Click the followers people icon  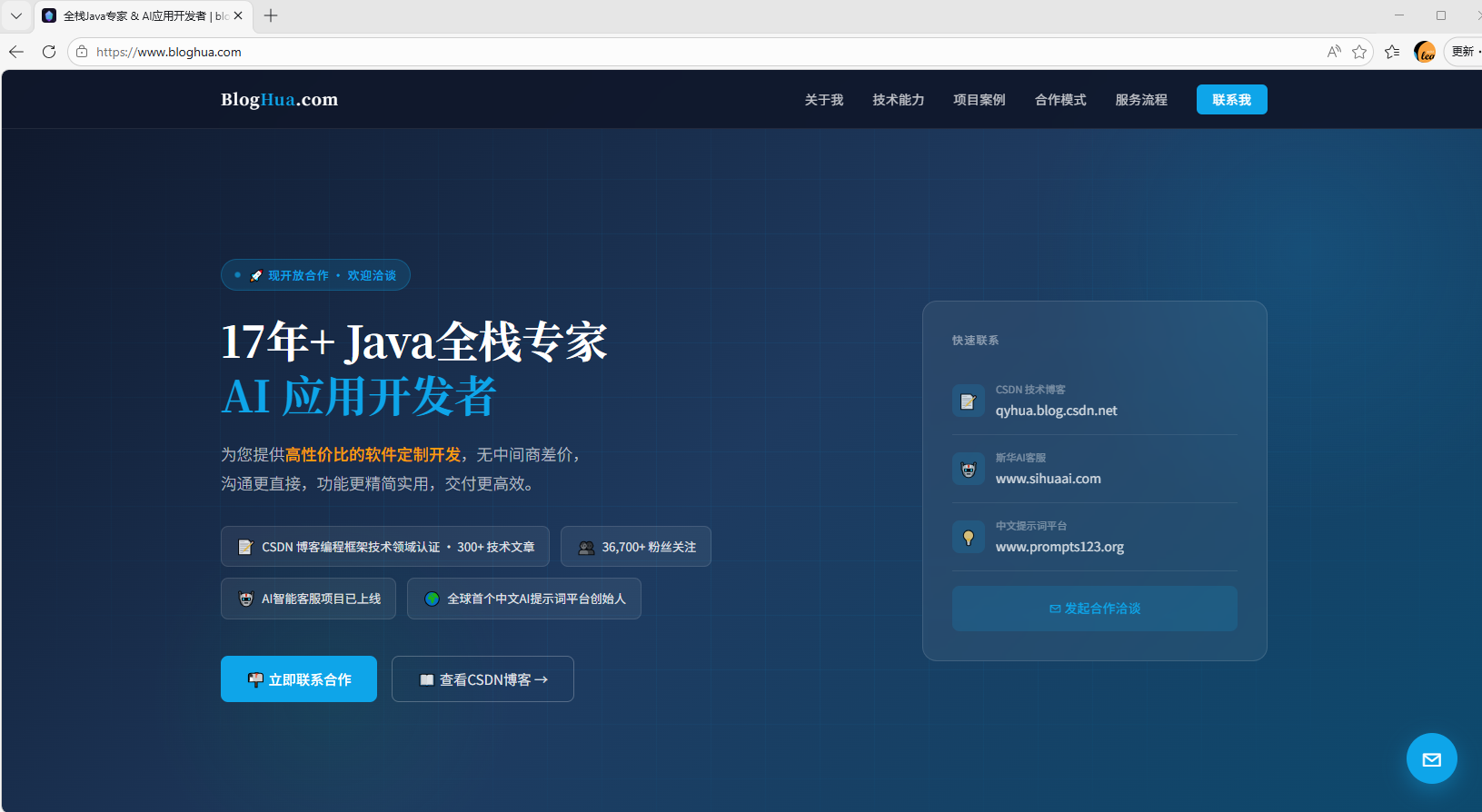(586, 548)
